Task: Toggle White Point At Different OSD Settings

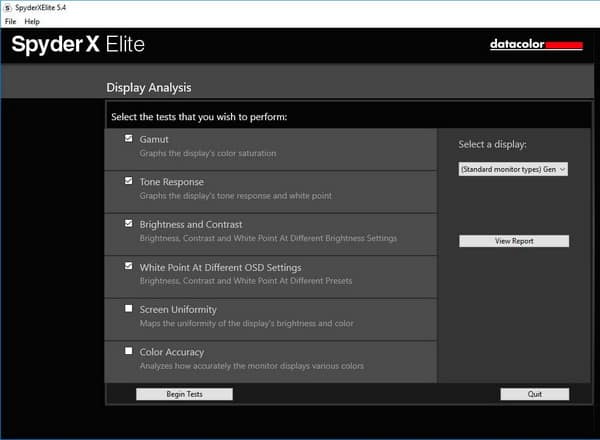Action: [129, 266]
